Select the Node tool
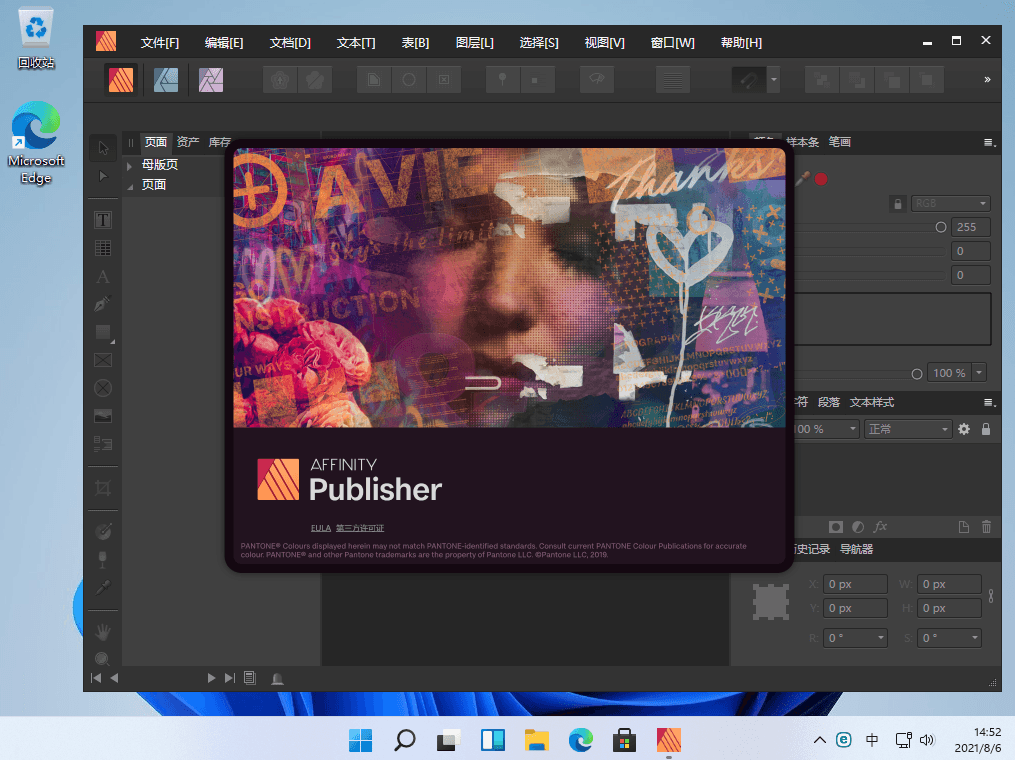 pos(103,176)
